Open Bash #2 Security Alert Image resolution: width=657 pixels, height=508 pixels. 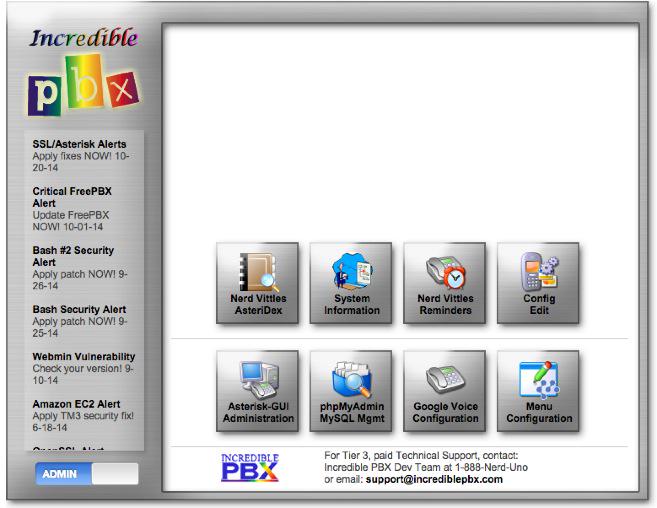(73, 256)
